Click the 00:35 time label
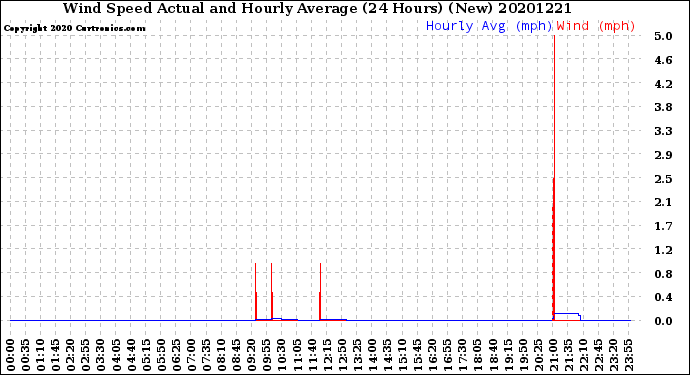Image resolution: width=690 pixels, height=375 pixels. coord(26,355)
